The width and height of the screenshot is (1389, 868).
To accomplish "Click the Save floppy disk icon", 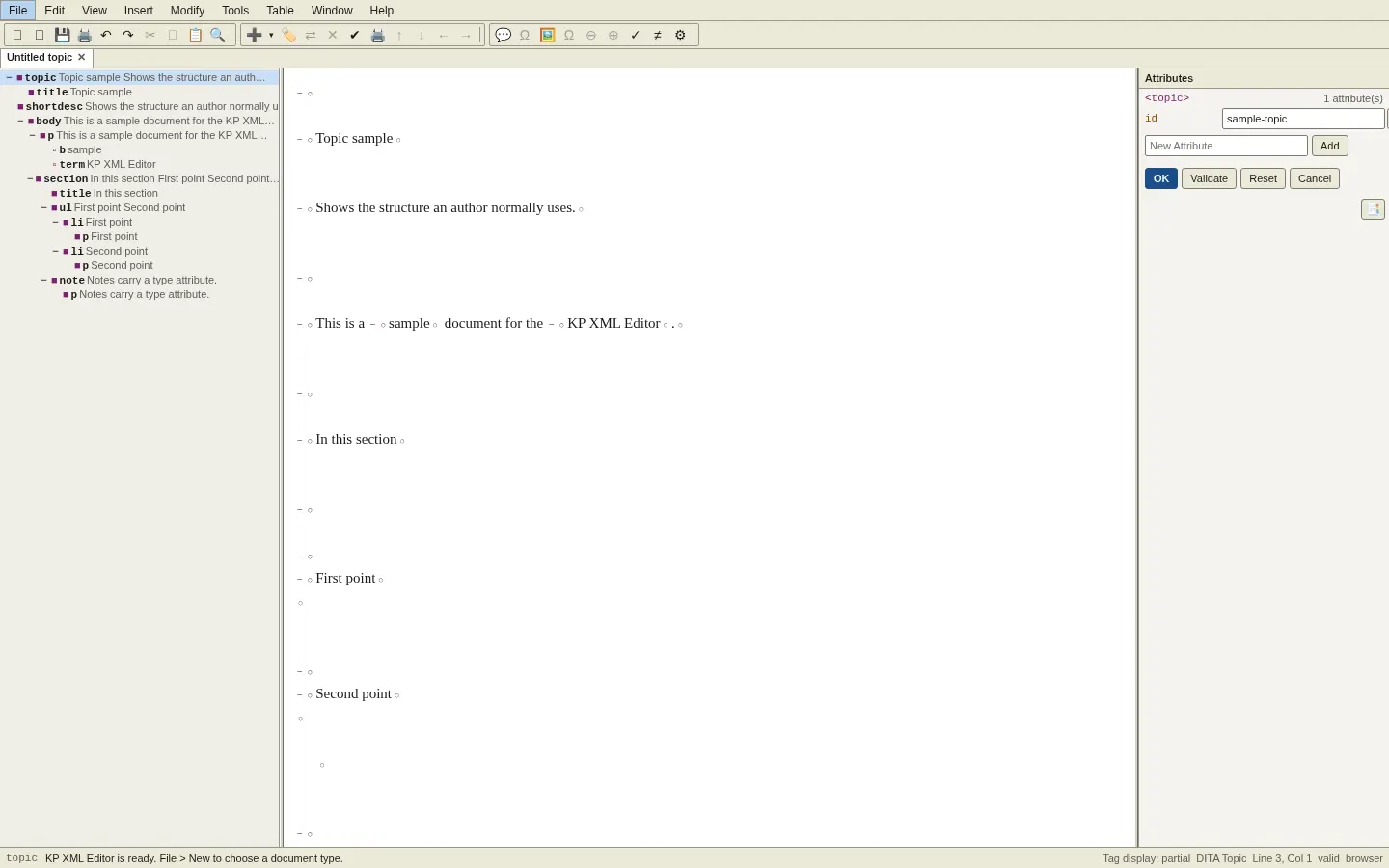I will coord(62,35).
